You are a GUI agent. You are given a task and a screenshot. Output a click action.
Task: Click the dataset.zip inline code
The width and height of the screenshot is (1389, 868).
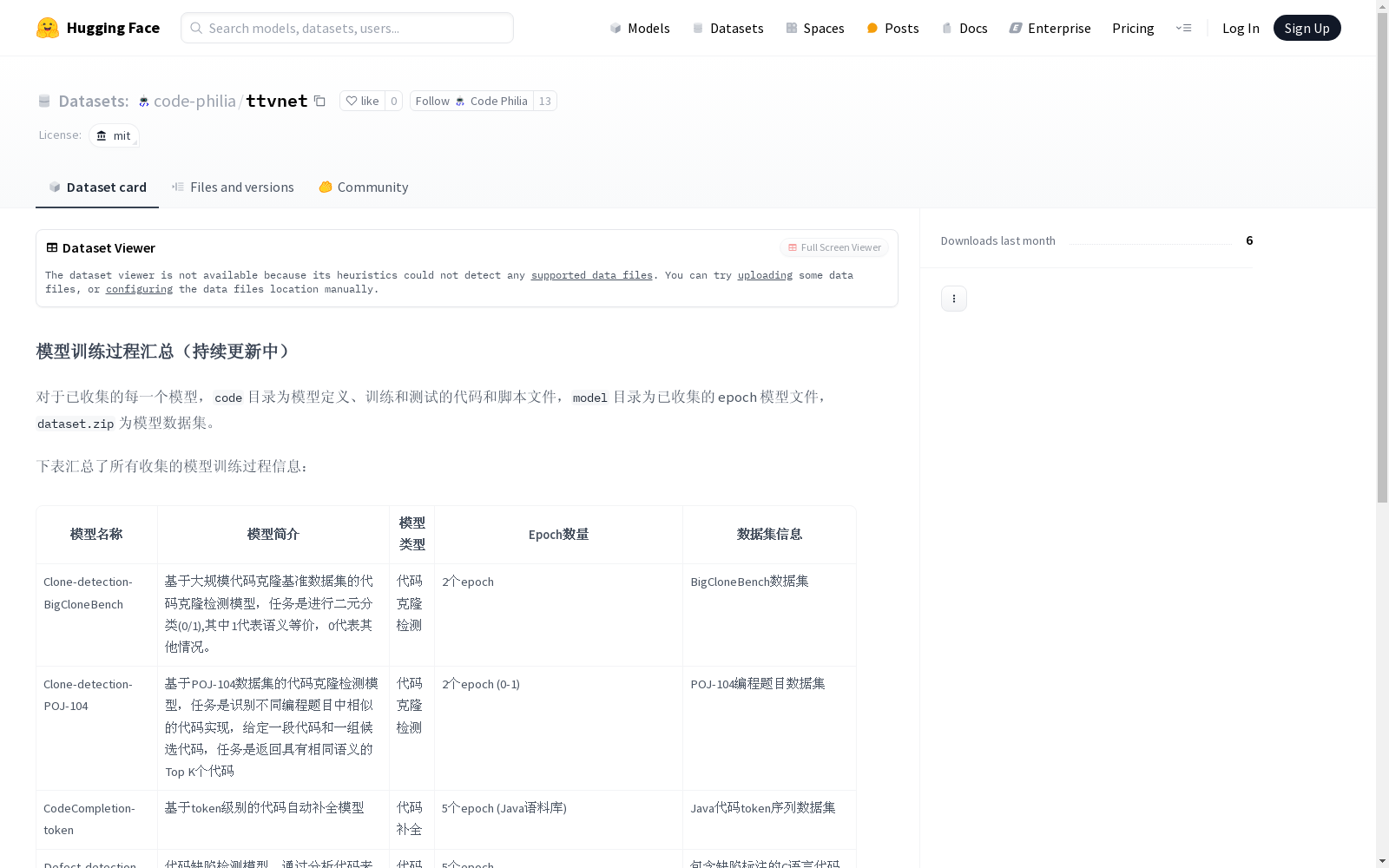(x=76, y=424)
